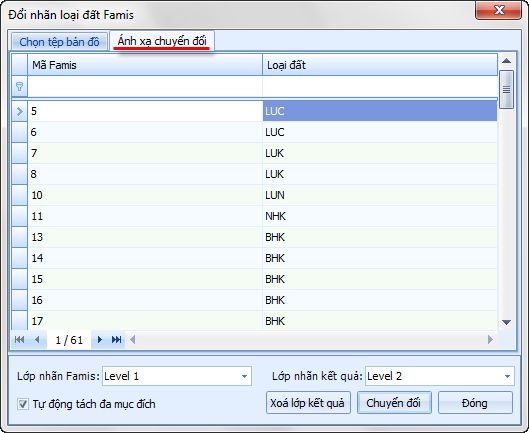Image resolution: width=529 pixels, height=433 pixels.
Task: Click the vertical scrollbar thumb
Action: pos(506,89)
